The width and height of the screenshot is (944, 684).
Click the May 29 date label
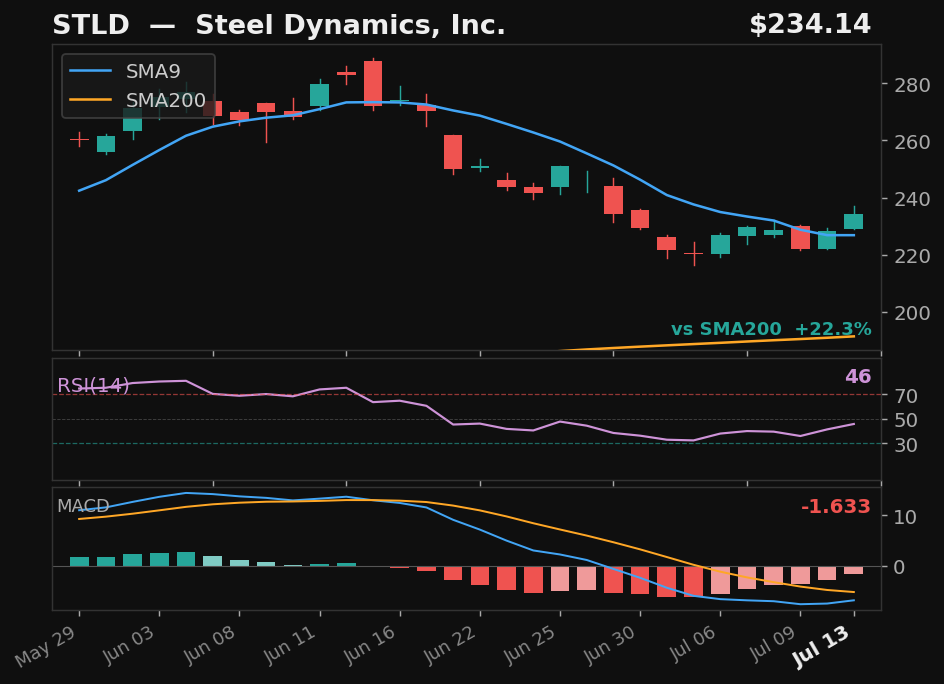tap(47, 645)
